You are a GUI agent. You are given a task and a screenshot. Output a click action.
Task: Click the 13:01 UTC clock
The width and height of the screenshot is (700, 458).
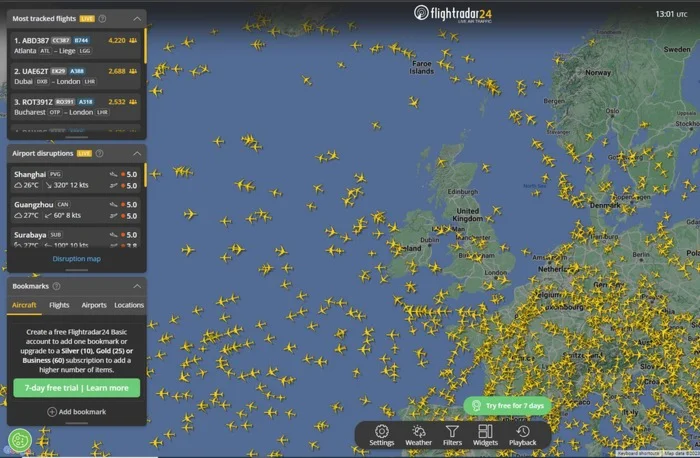(671, 14)
